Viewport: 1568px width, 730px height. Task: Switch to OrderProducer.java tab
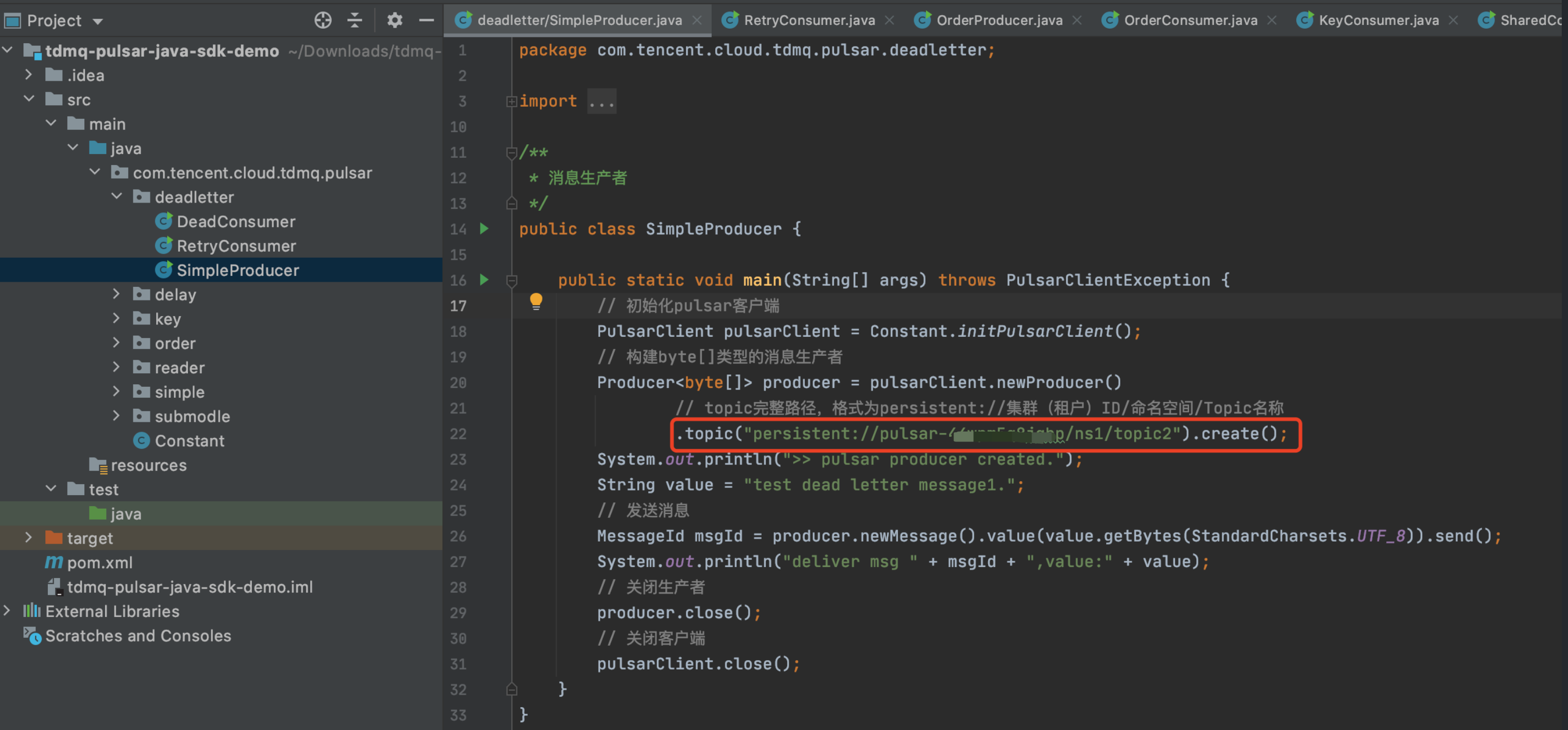pos(999,20)
